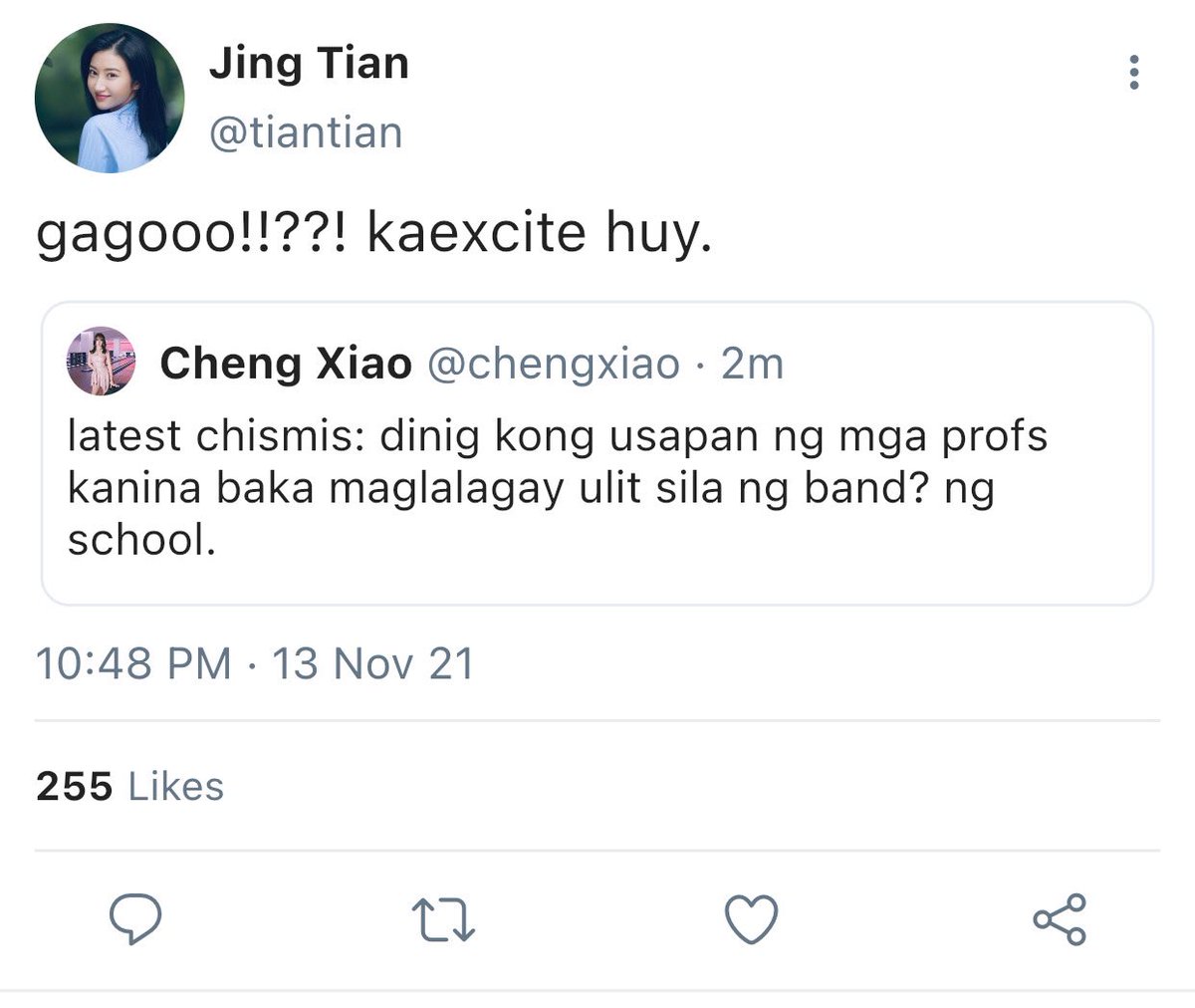Open the quoted tweet about latest chismis
Screen dimensions: 1195x1008
click(597, 453)
